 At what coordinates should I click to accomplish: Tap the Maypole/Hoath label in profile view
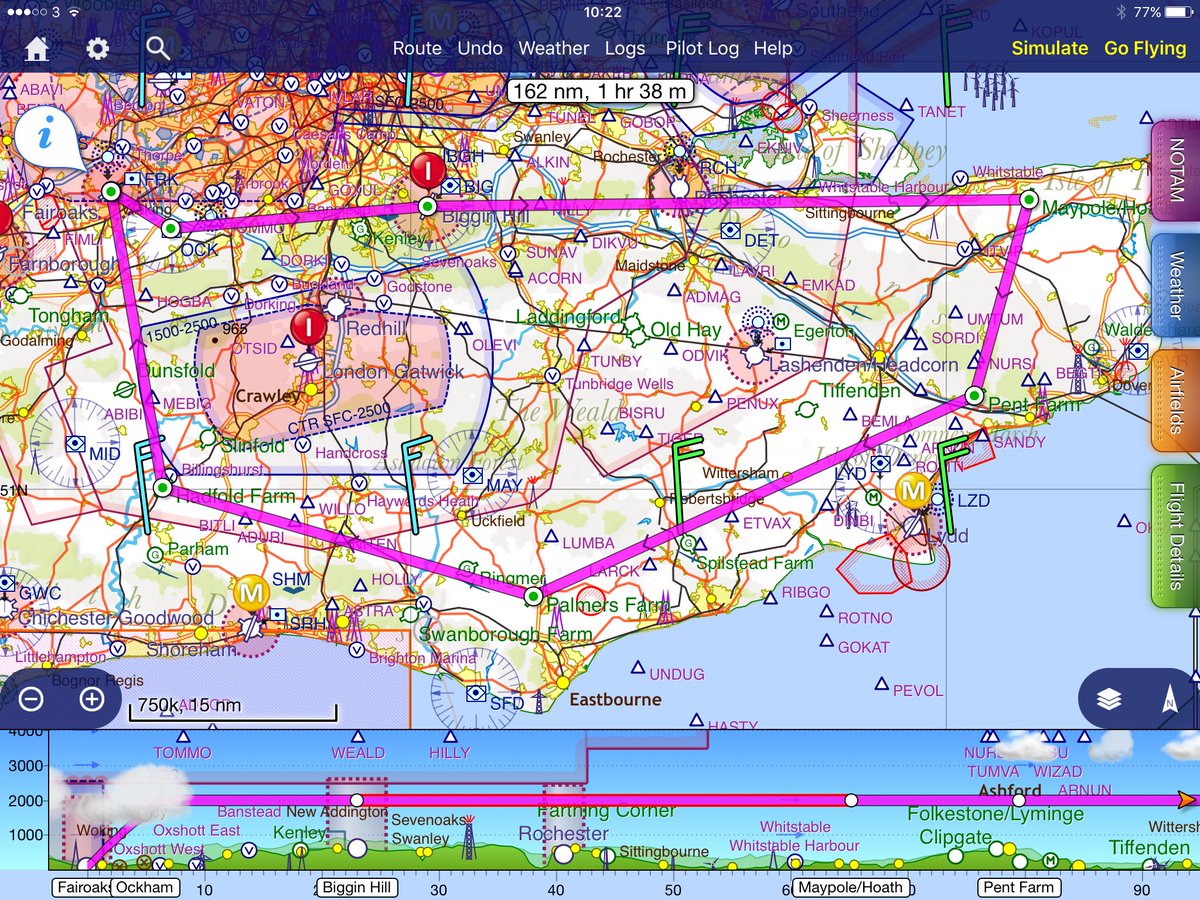[851, 888]
